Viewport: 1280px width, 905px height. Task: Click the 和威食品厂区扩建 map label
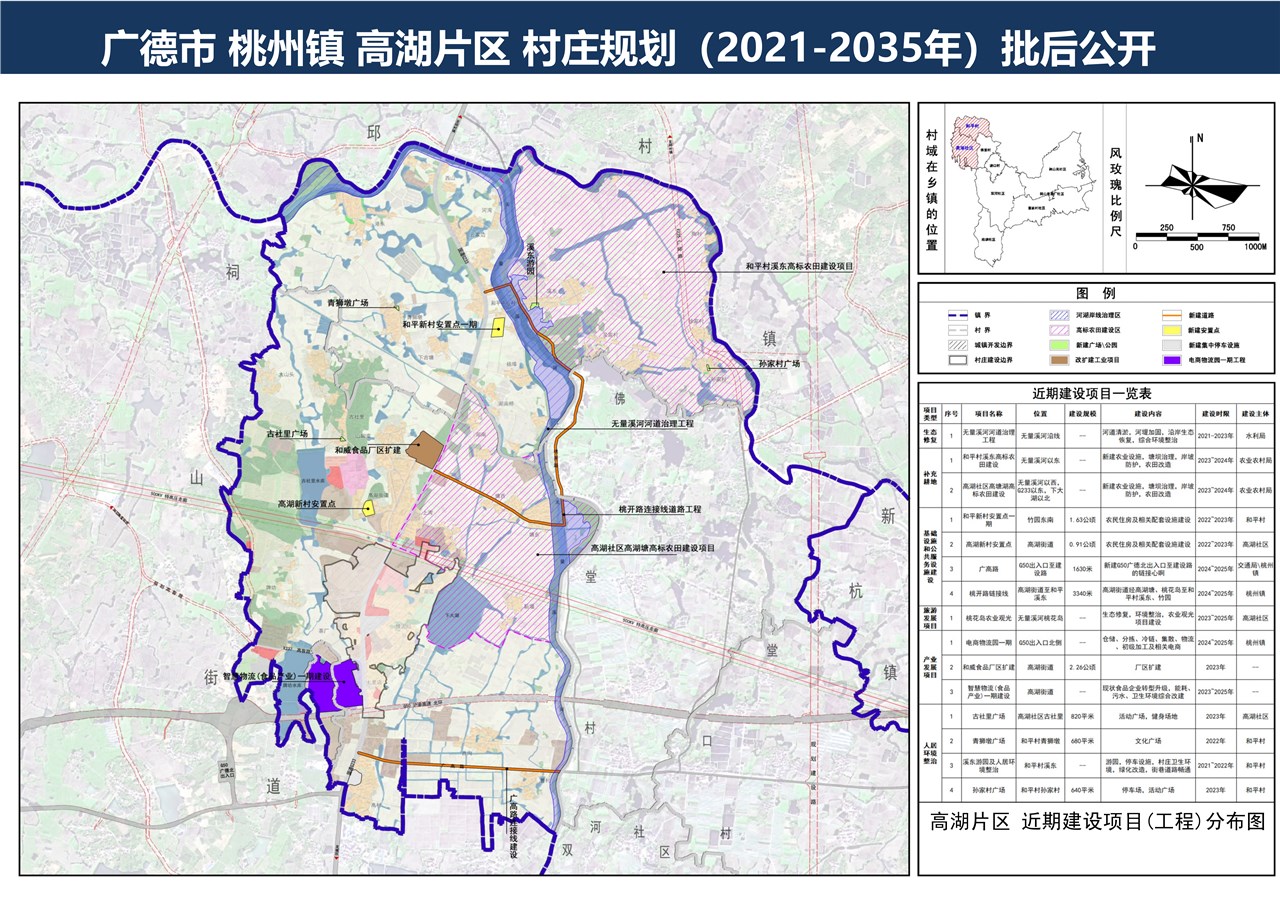pos(366,451)
